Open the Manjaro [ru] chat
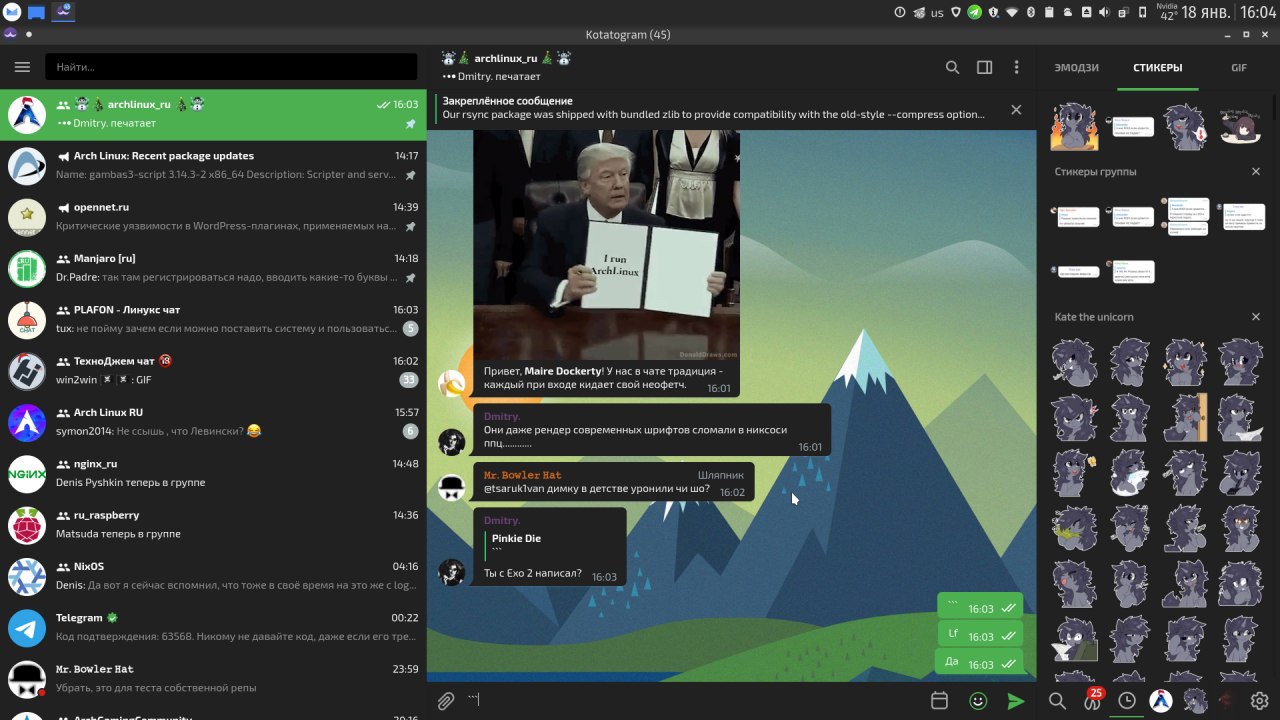Viewport: 1280px width, 720px height. 213,268
